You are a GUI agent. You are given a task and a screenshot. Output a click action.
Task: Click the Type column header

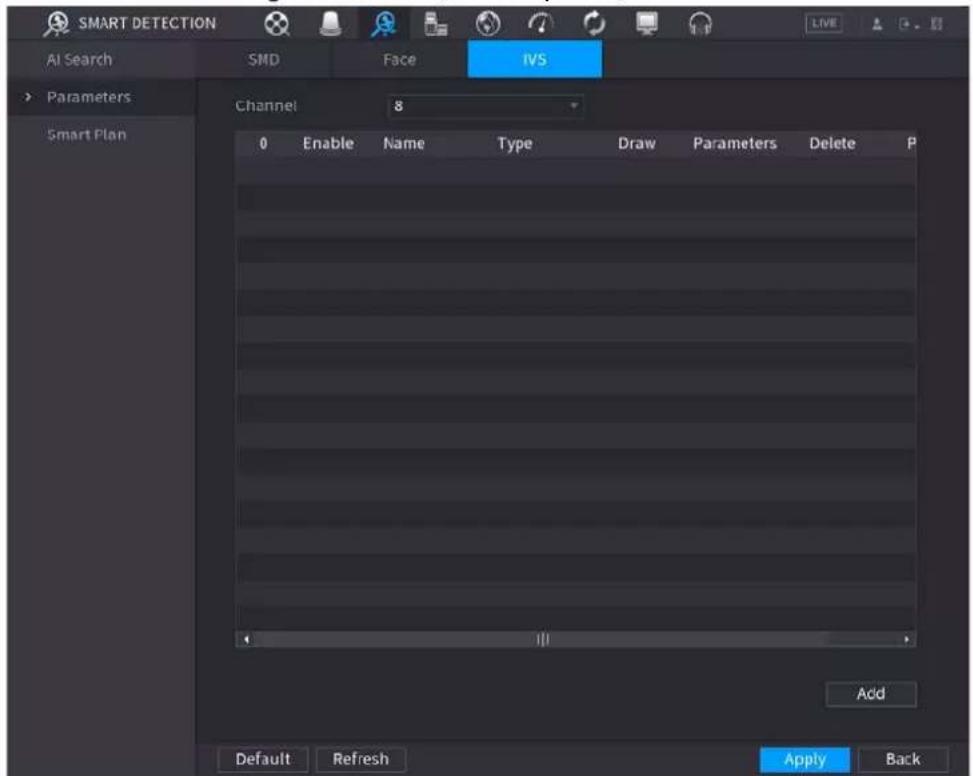pyautogui.click(x=514, y=144)
